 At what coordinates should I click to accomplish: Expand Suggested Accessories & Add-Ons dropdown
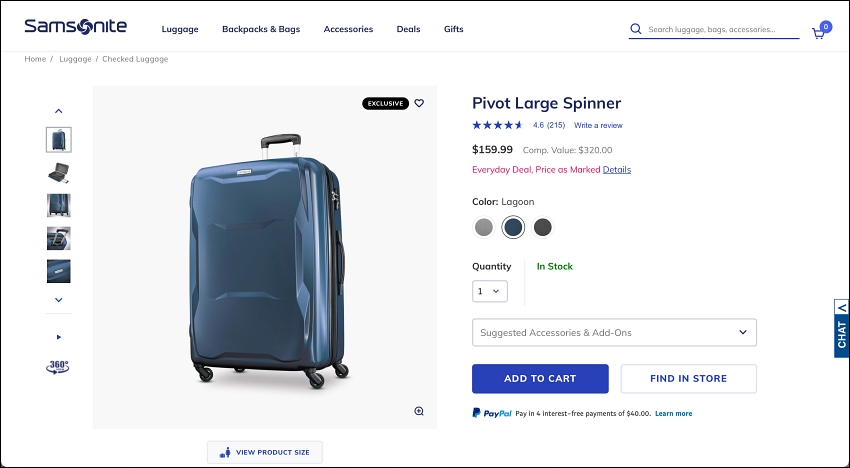[614, 332]
